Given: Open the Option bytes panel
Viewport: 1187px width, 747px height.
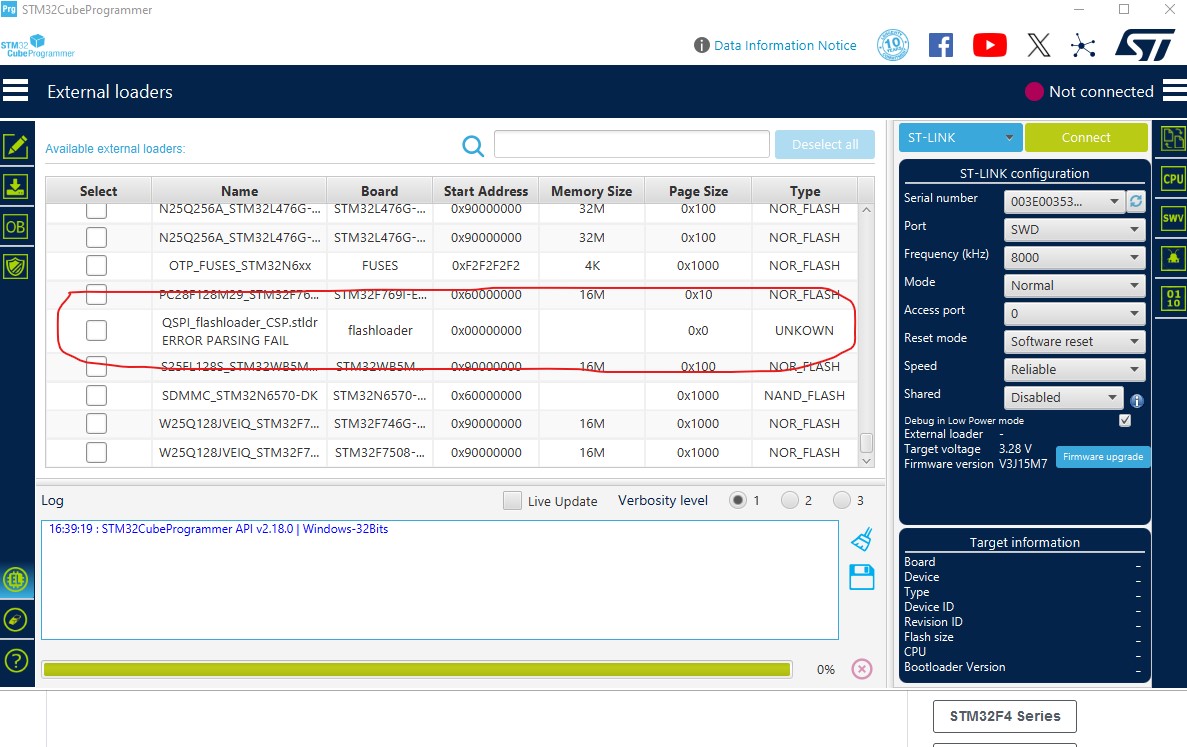Looking at the screenshot, I should [x=16, y=226].
